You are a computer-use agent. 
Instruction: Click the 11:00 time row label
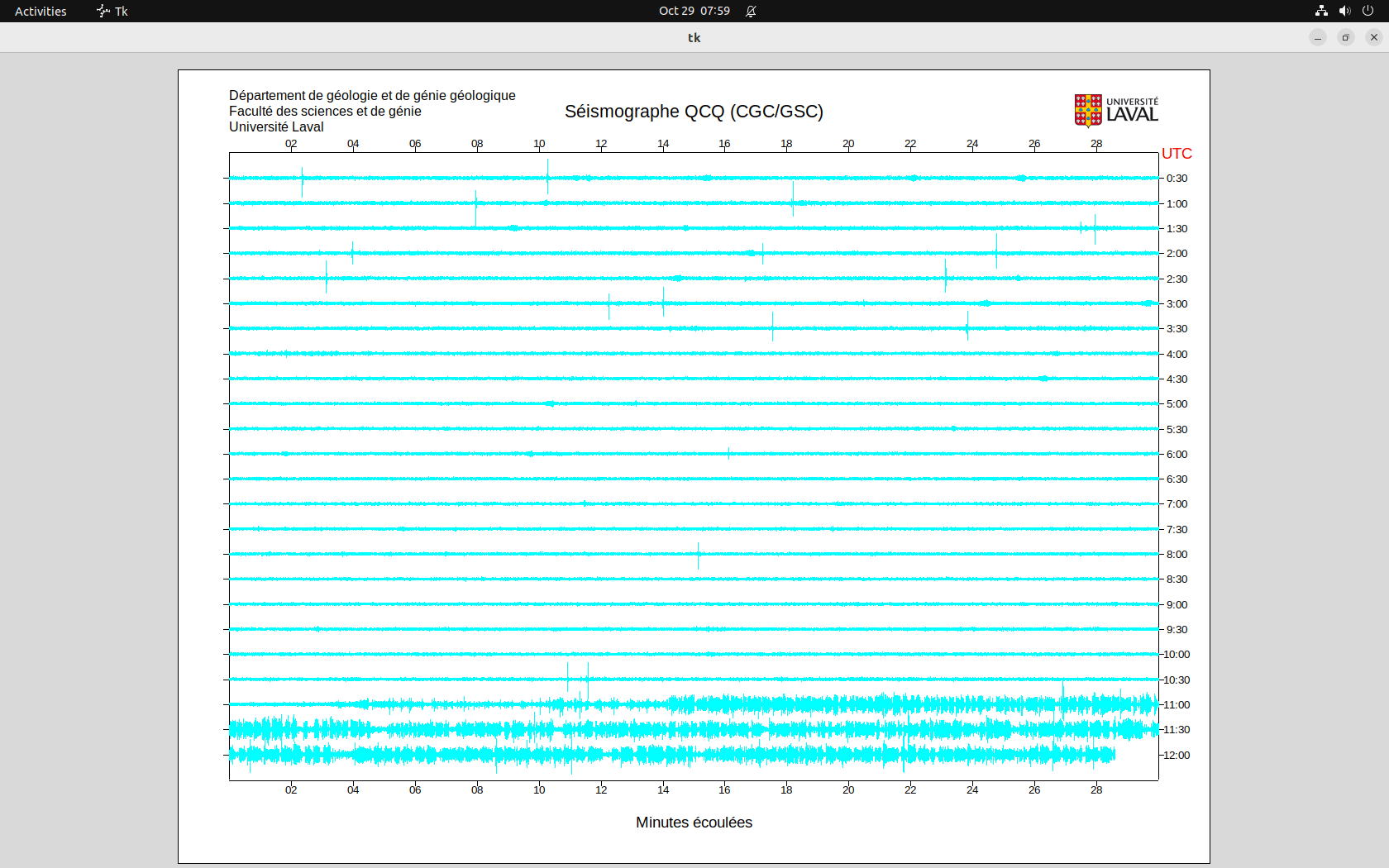tap(1177, 705)
